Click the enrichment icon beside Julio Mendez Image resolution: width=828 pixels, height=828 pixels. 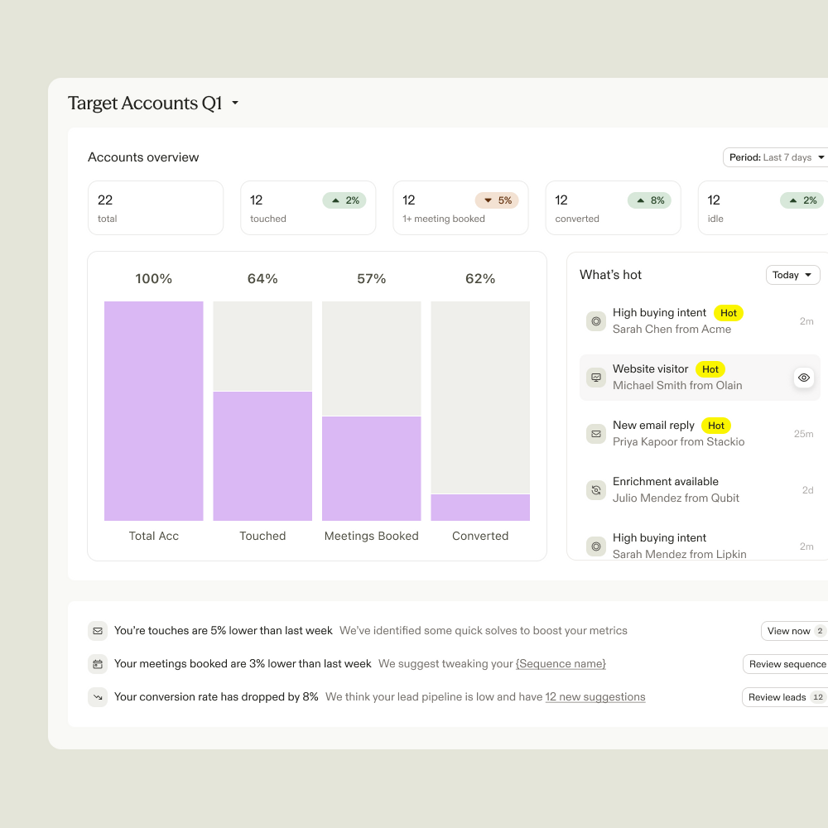(x=596, y=490)
